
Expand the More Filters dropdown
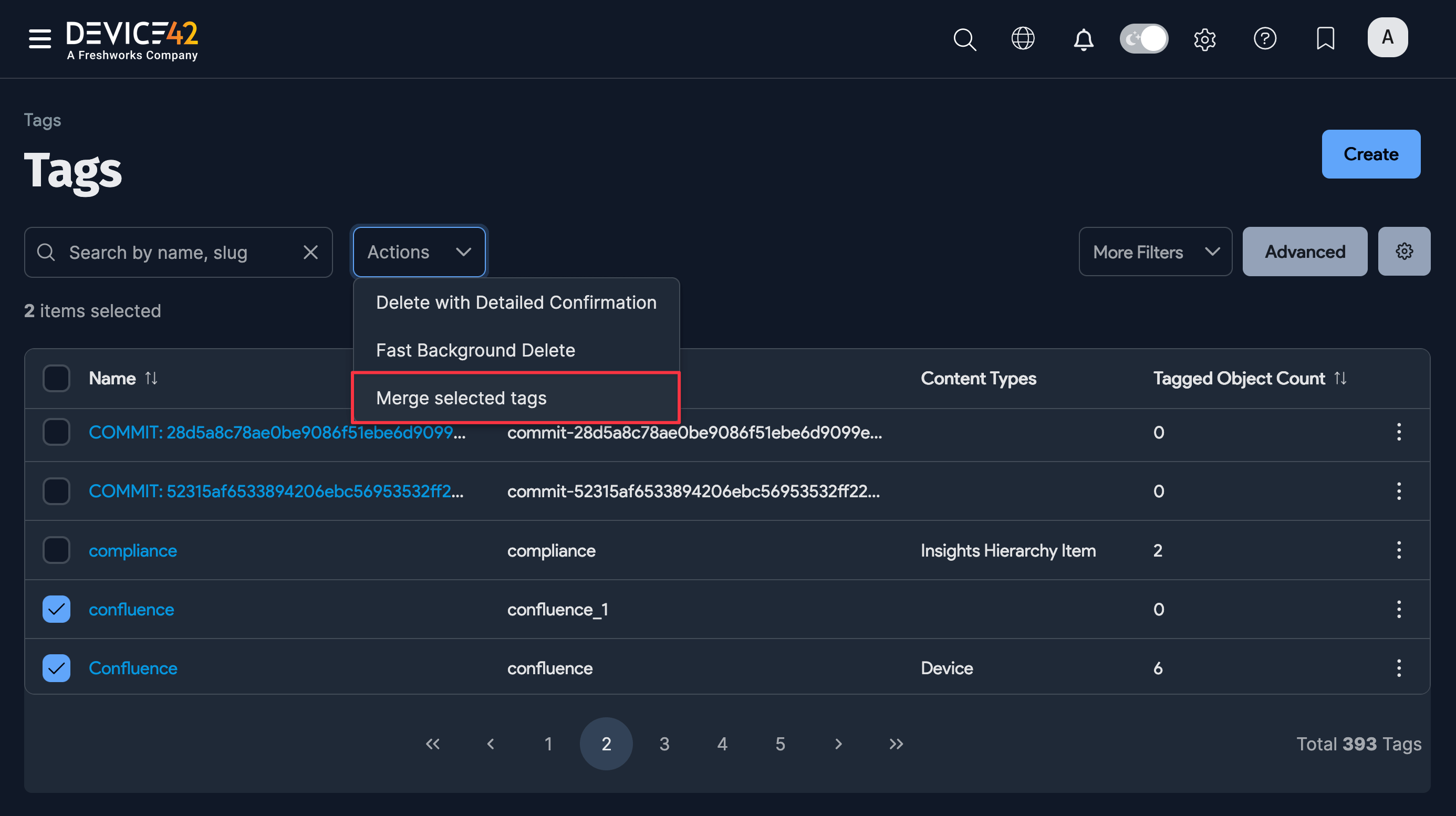point(1155,252)
